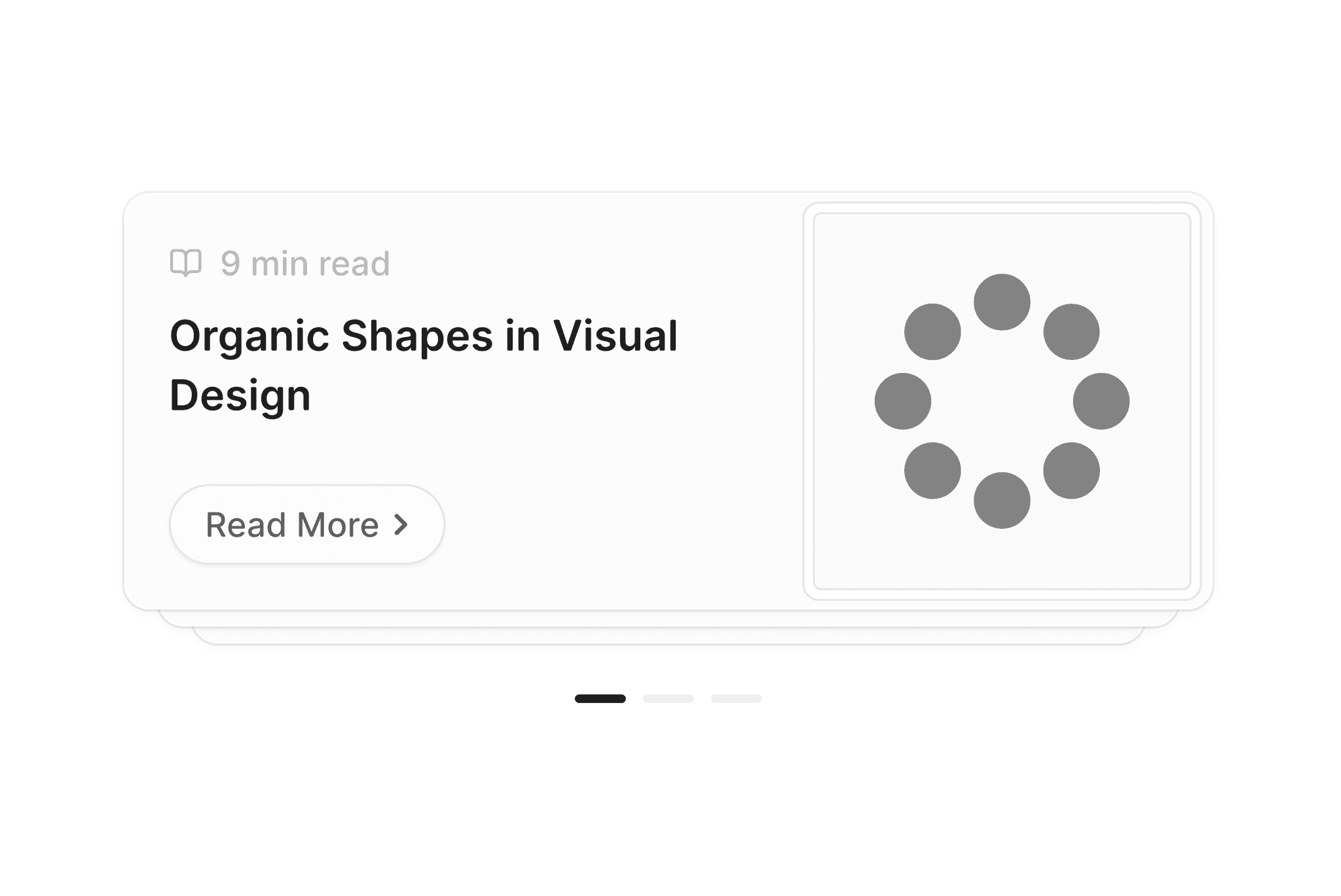Switch to the second pagination indicator
This screenshot has width=1341, height=896.
[668, 698]
